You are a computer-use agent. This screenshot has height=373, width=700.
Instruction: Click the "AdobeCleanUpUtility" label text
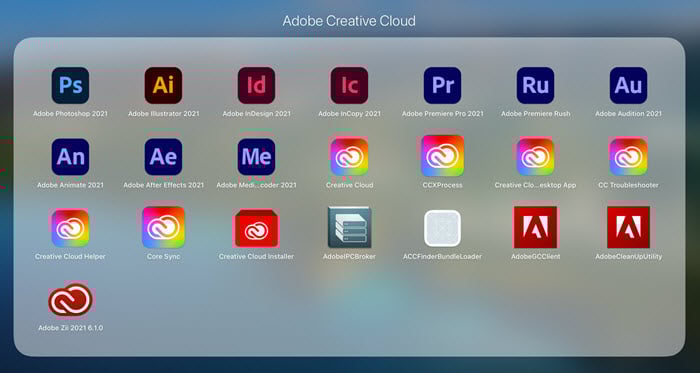point(629,257)
